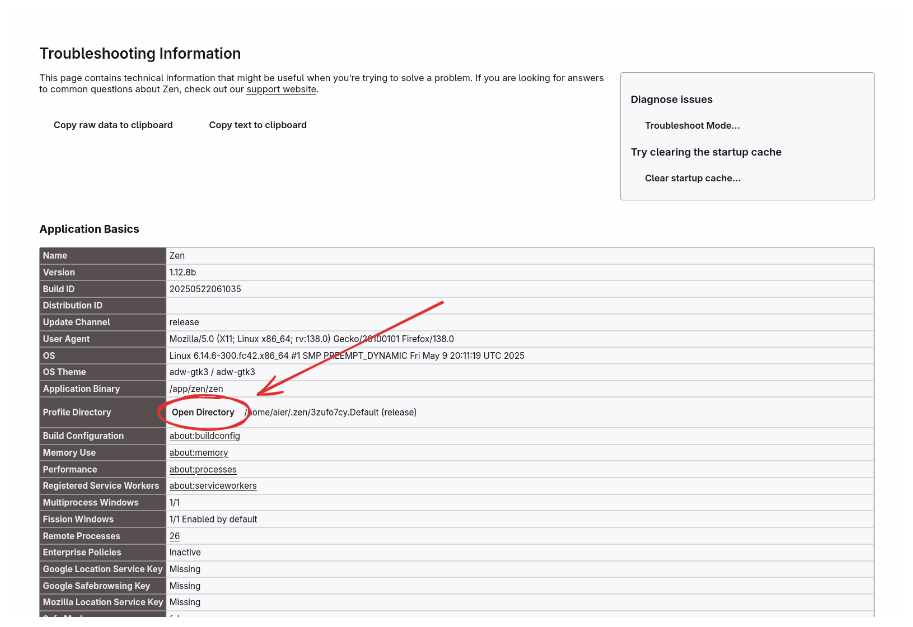Image resolution: width=913 pixels, height=627 pixels.
Task: Open the about:buildconfig link
Action: tap(204, 436)
